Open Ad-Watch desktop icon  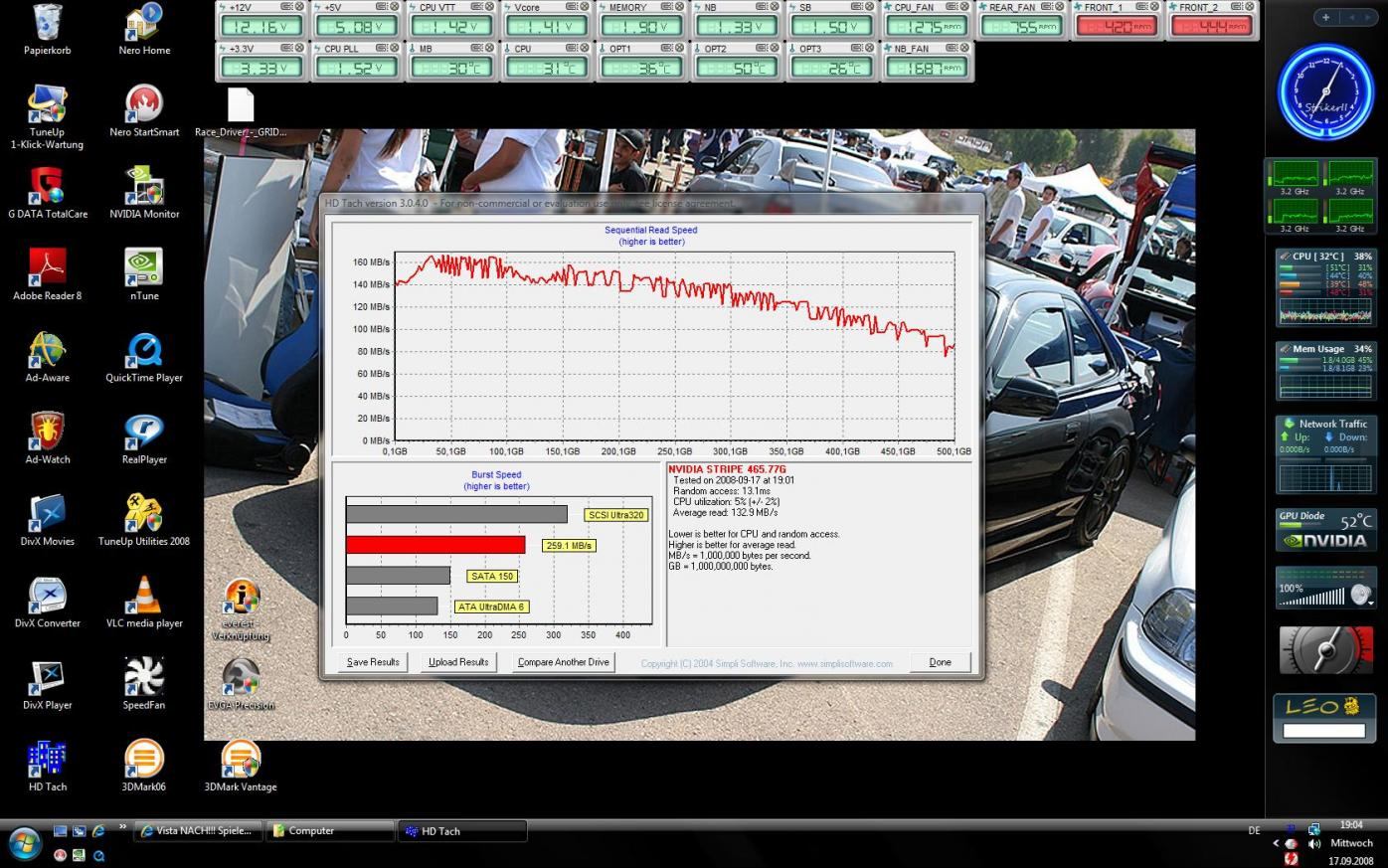coord(47,438)
